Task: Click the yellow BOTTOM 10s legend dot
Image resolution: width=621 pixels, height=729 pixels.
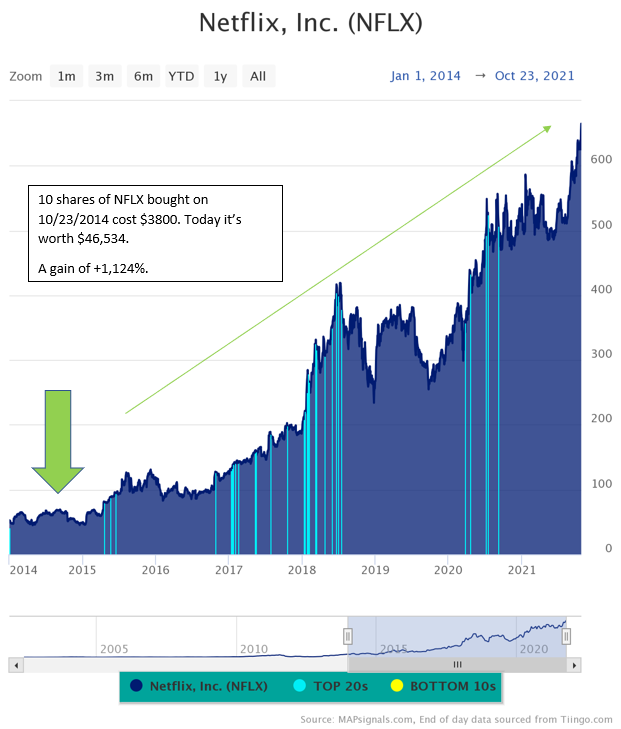Action: point(397,686)
